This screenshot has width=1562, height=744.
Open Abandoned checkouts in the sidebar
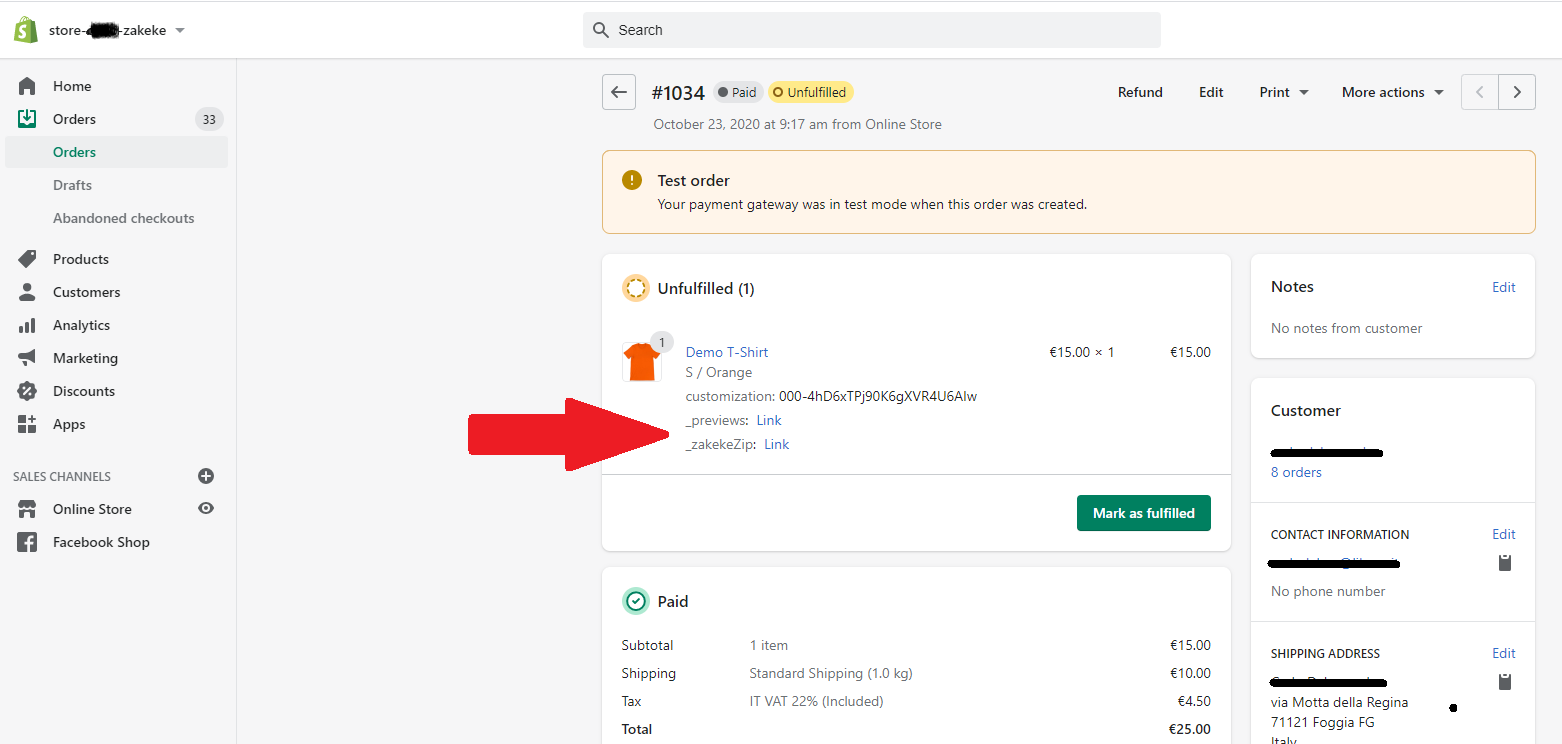click(124, 218)
